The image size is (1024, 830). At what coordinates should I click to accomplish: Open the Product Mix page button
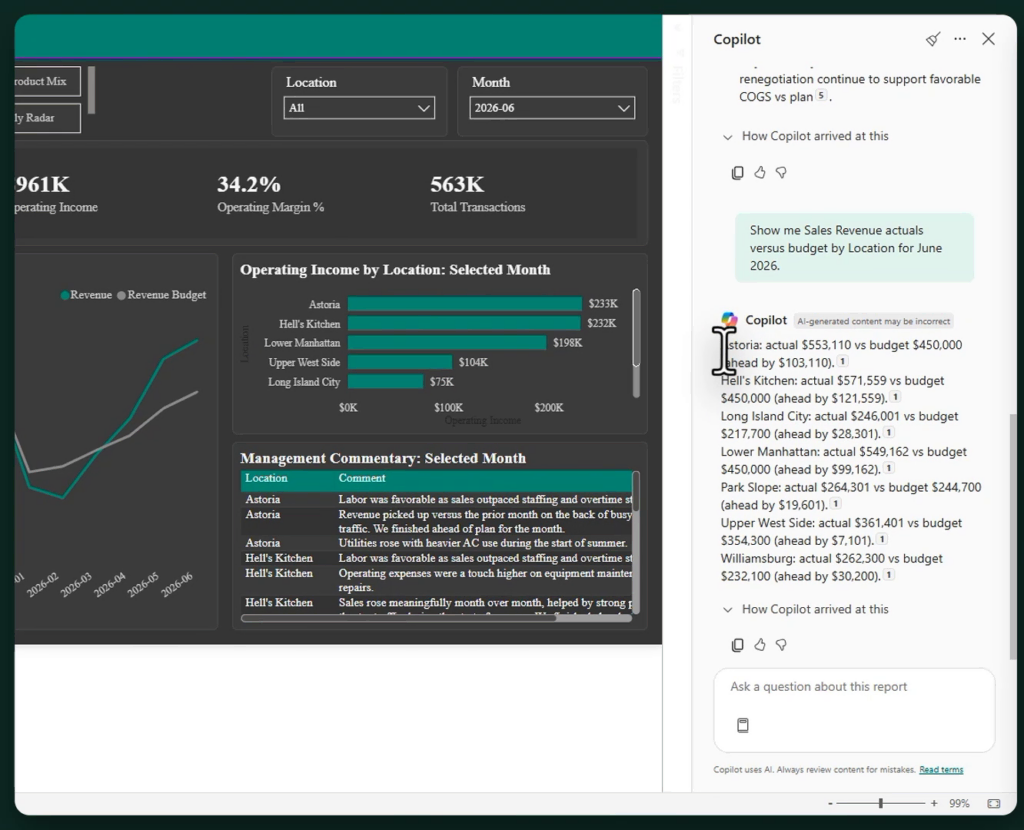pyautogui.click(x=48, y=82)
